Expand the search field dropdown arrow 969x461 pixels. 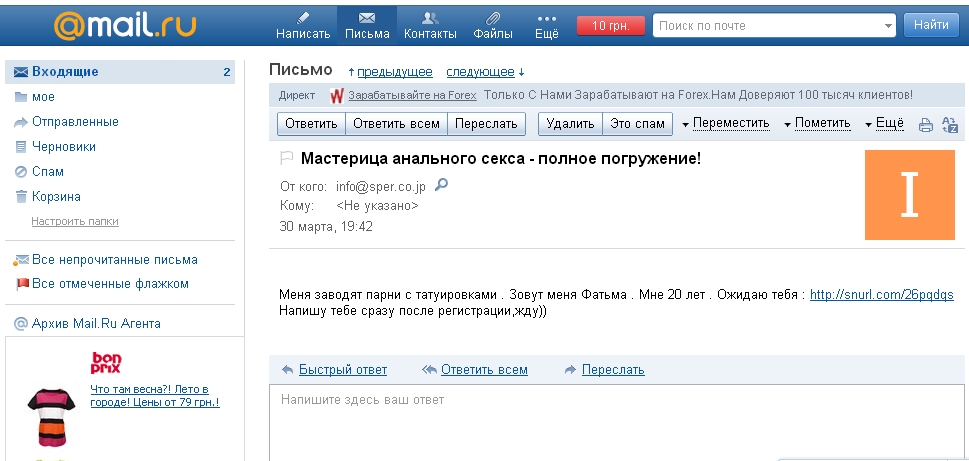[x=889, y=26]
